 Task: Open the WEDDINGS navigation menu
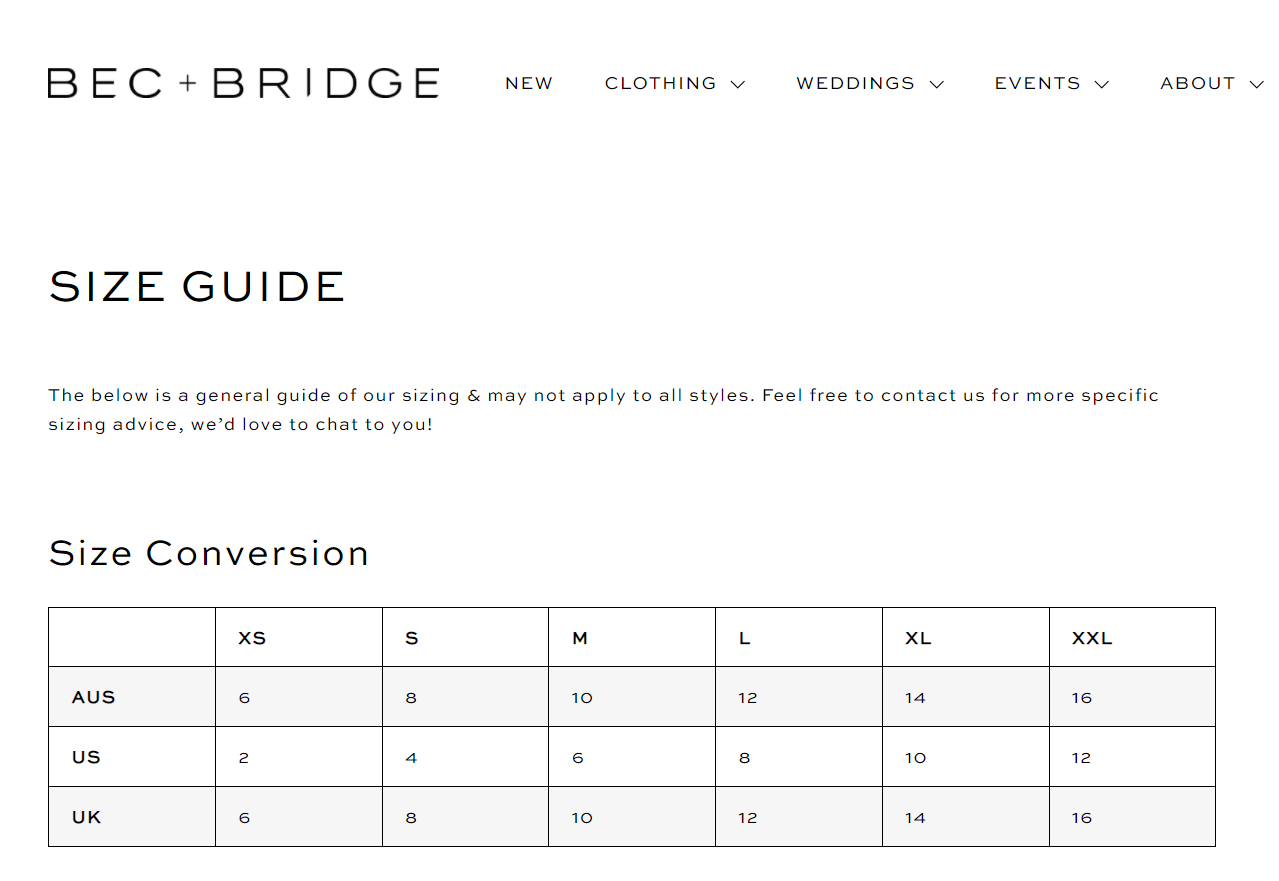(856, 84)
